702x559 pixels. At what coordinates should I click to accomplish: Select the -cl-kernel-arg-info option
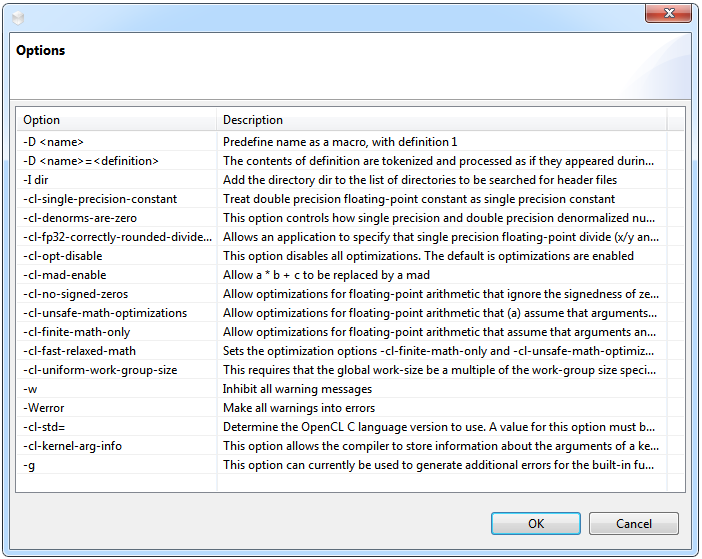pyautogui.click(x=73, y=446)
